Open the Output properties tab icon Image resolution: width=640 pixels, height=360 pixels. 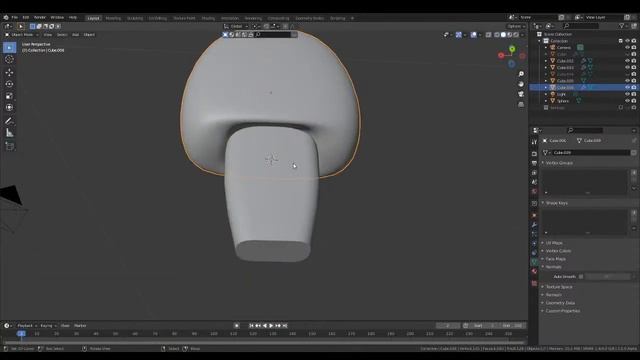click(534, 163)
